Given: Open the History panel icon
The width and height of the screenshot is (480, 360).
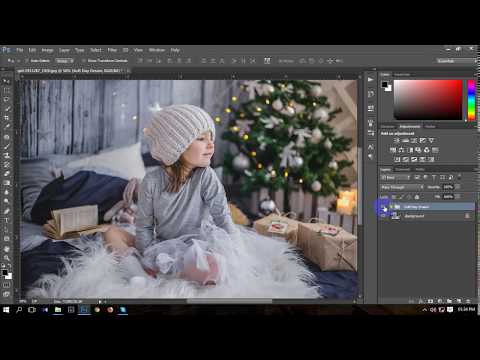Looking at the screenshot, I should pyautogui.click(x=371, y=94).
